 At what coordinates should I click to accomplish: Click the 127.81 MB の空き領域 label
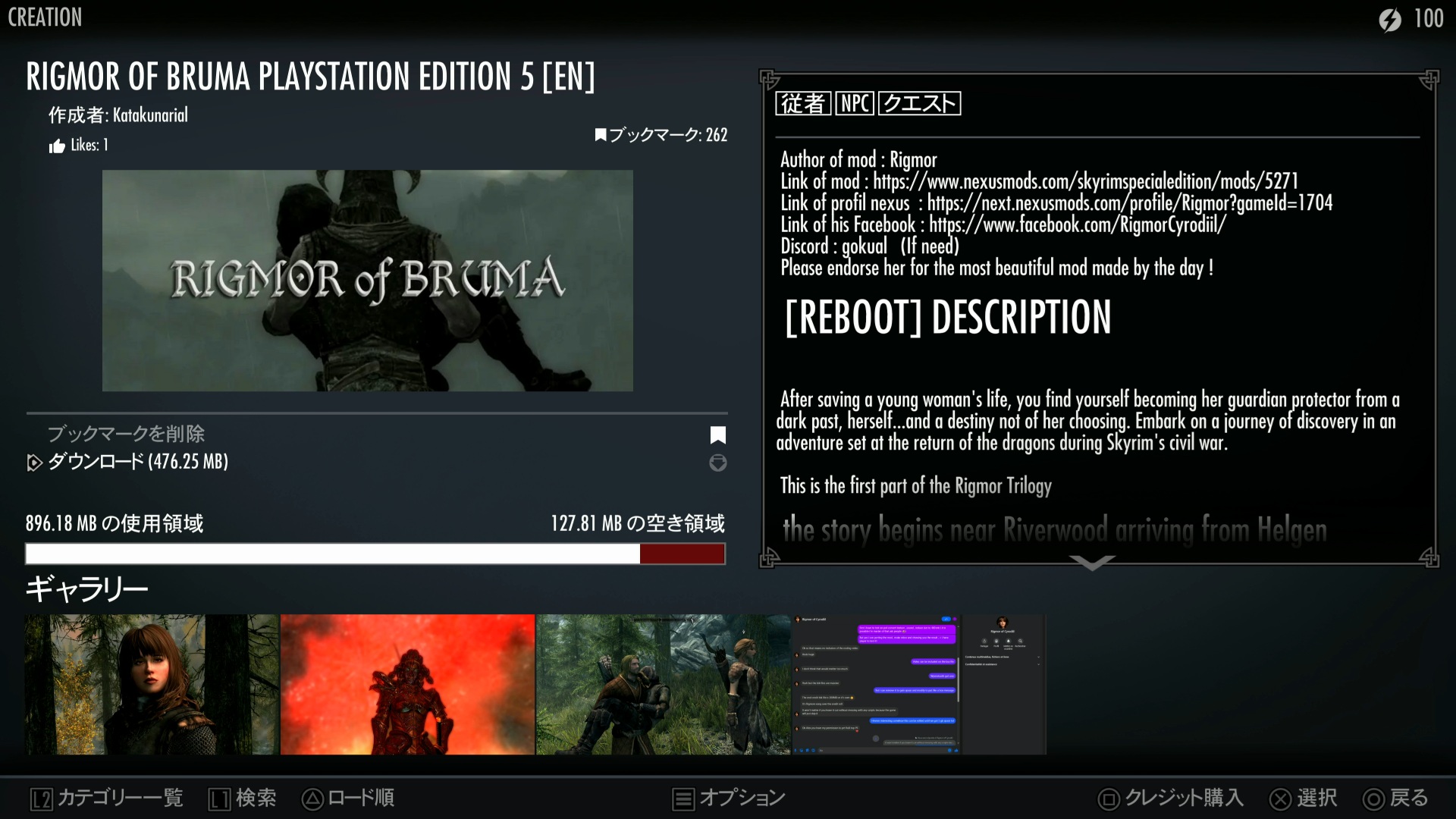click(x=638, y=524)
